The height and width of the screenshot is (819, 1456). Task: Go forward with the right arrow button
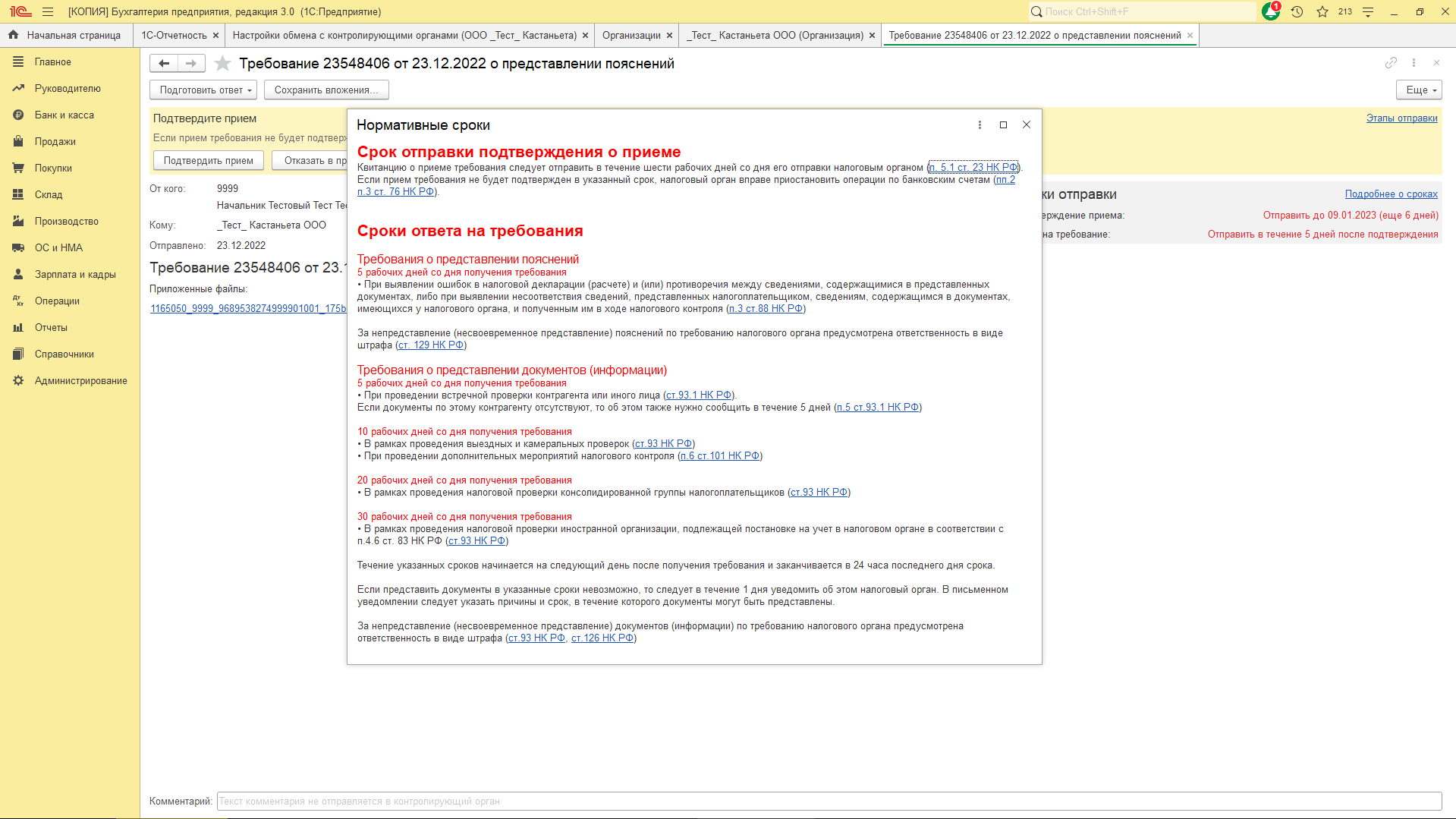191,63
